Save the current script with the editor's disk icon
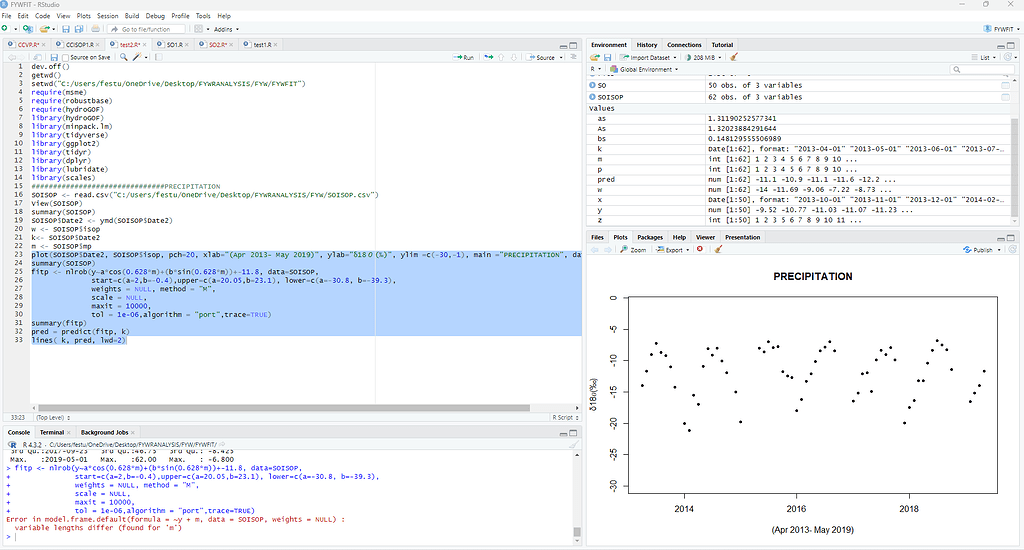Screen dimensions: 1024x550 click(53, 58)
